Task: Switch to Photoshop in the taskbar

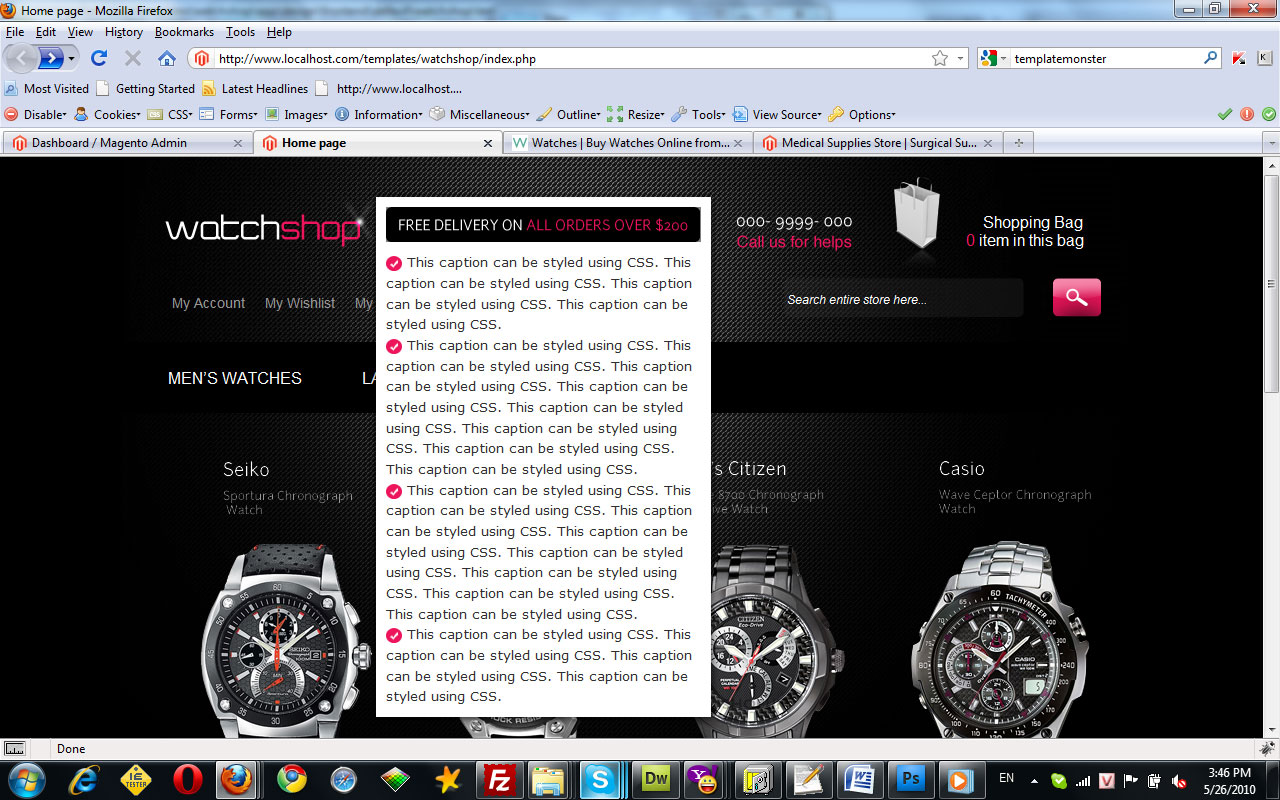Action: coord(911,779)
